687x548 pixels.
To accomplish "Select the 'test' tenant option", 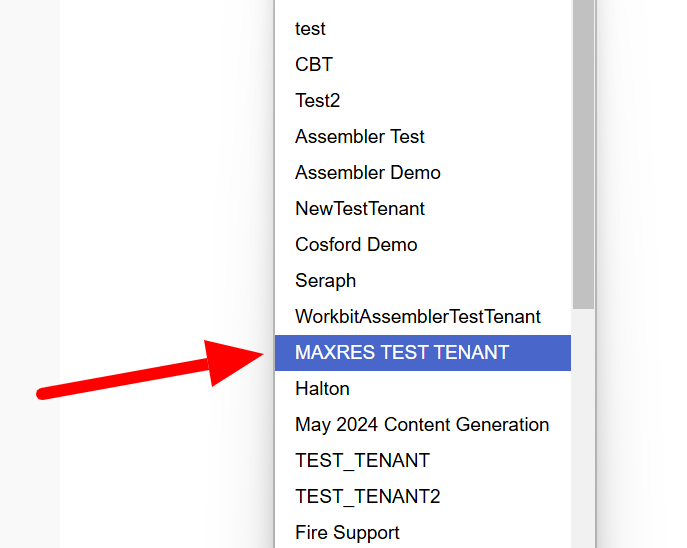I will 311,29.
